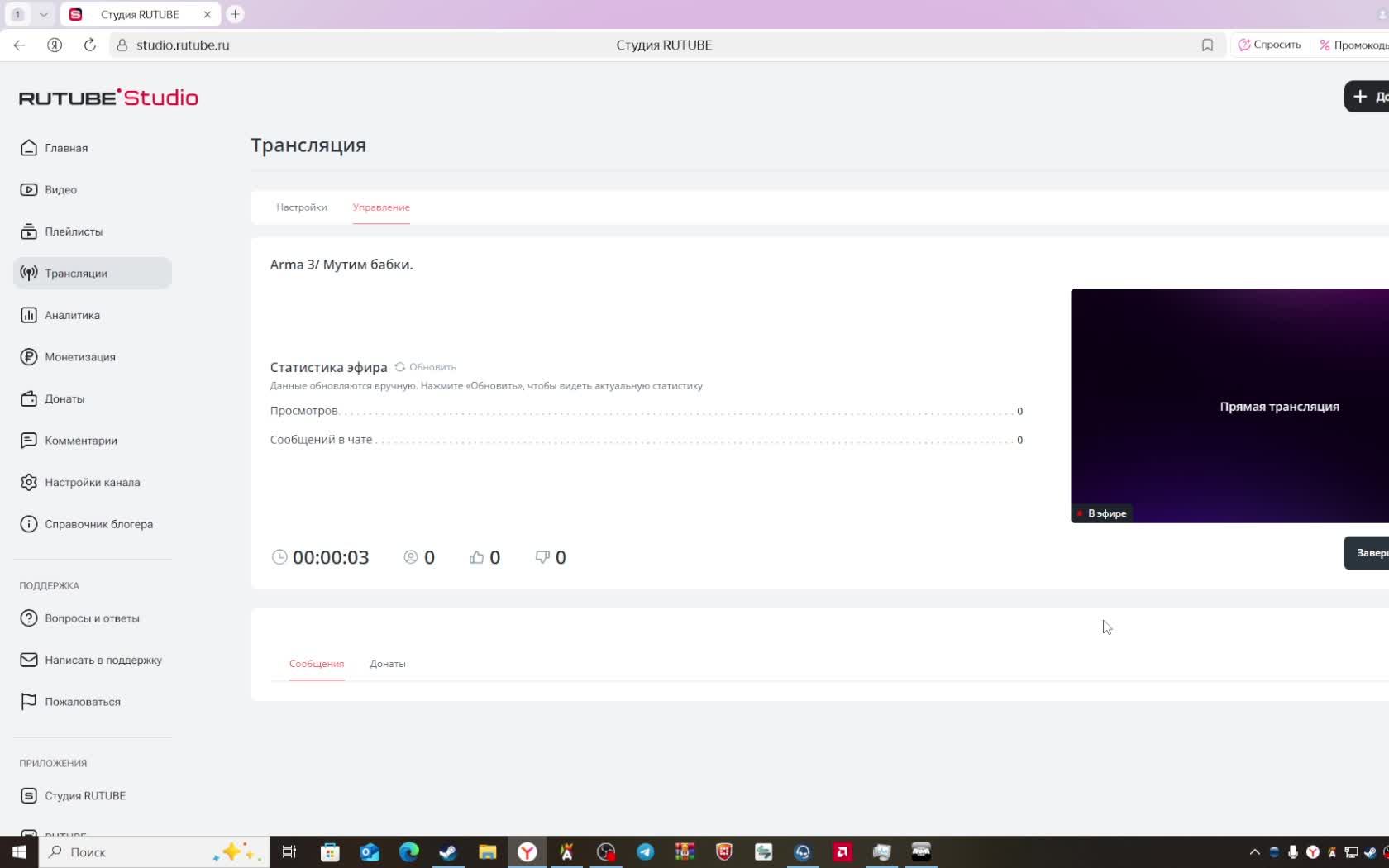Select the Студия RUTUBE browser tab
This screenshot has height=868, width=1389.
(x=139, y=14)
